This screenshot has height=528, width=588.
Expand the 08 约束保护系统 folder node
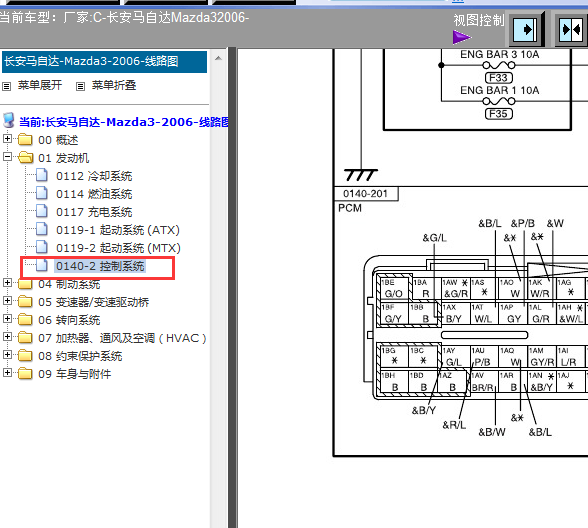coord(7,355)
